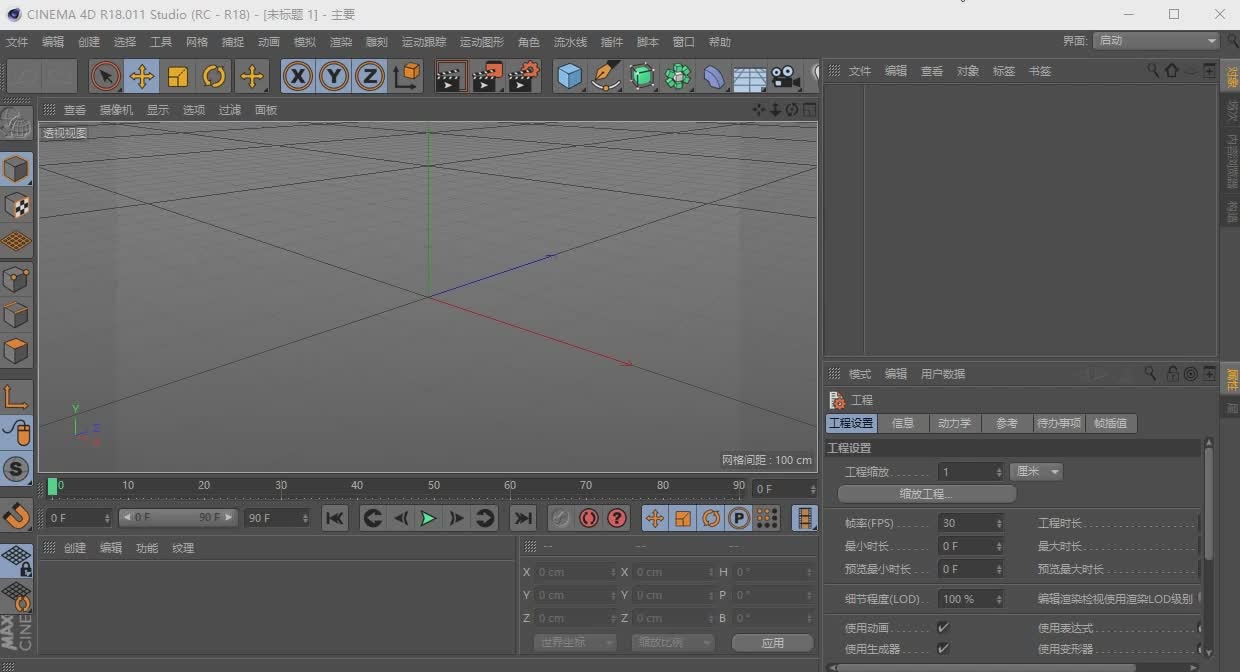Toggle the X axis lock
The height and width of the screenshot is (672, 1240).
pyautogui.click(x=297, y=76)
